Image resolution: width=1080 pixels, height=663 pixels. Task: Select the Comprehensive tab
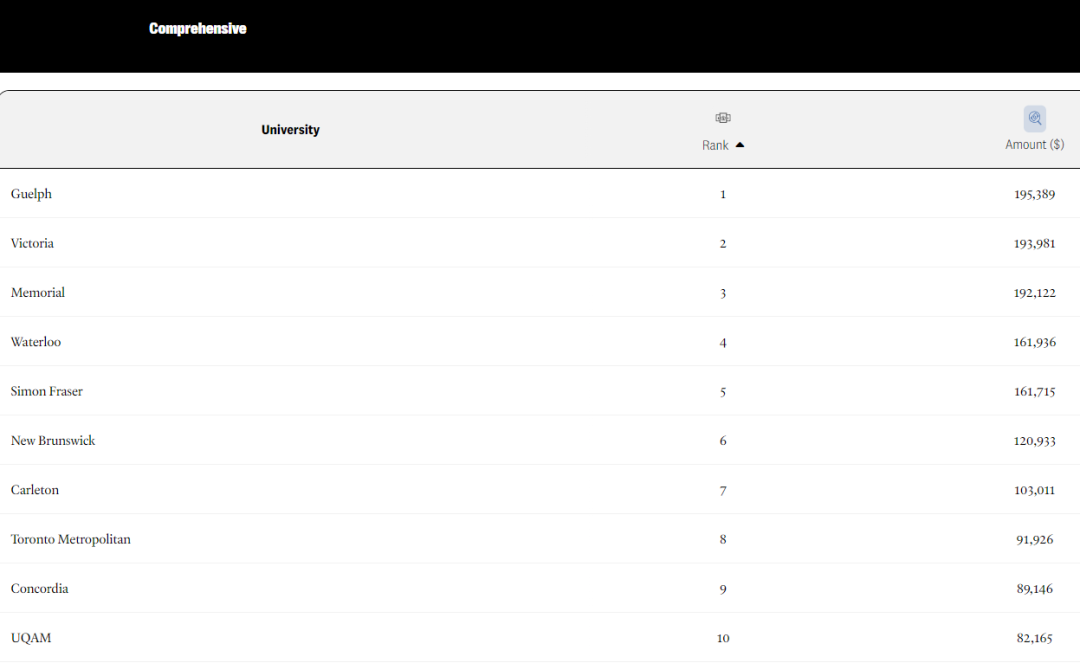coord(198,28)
